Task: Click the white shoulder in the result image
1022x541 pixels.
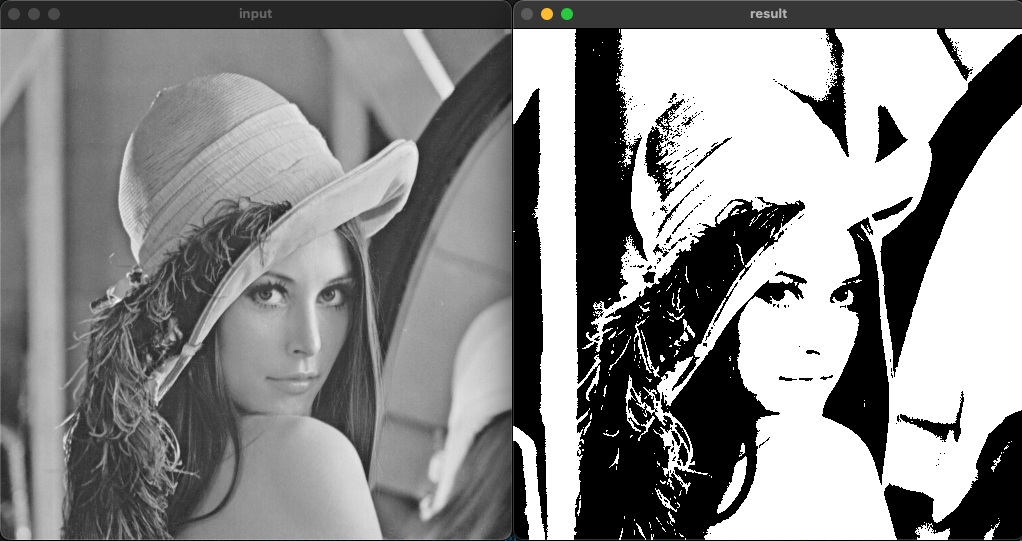Action: pos(800,470)
